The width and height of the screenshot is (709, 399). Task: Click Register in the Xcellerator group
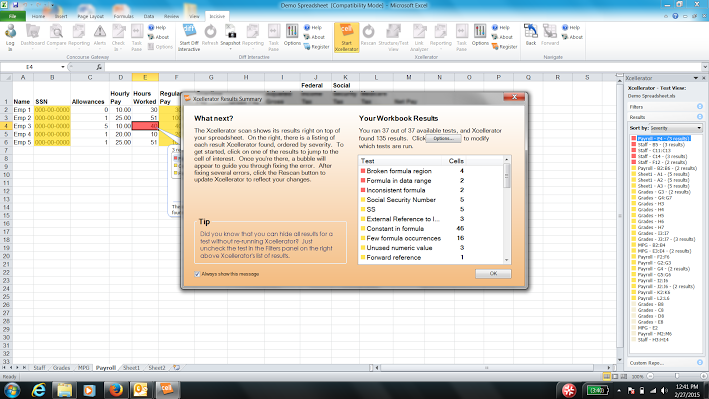coord(505,47)
